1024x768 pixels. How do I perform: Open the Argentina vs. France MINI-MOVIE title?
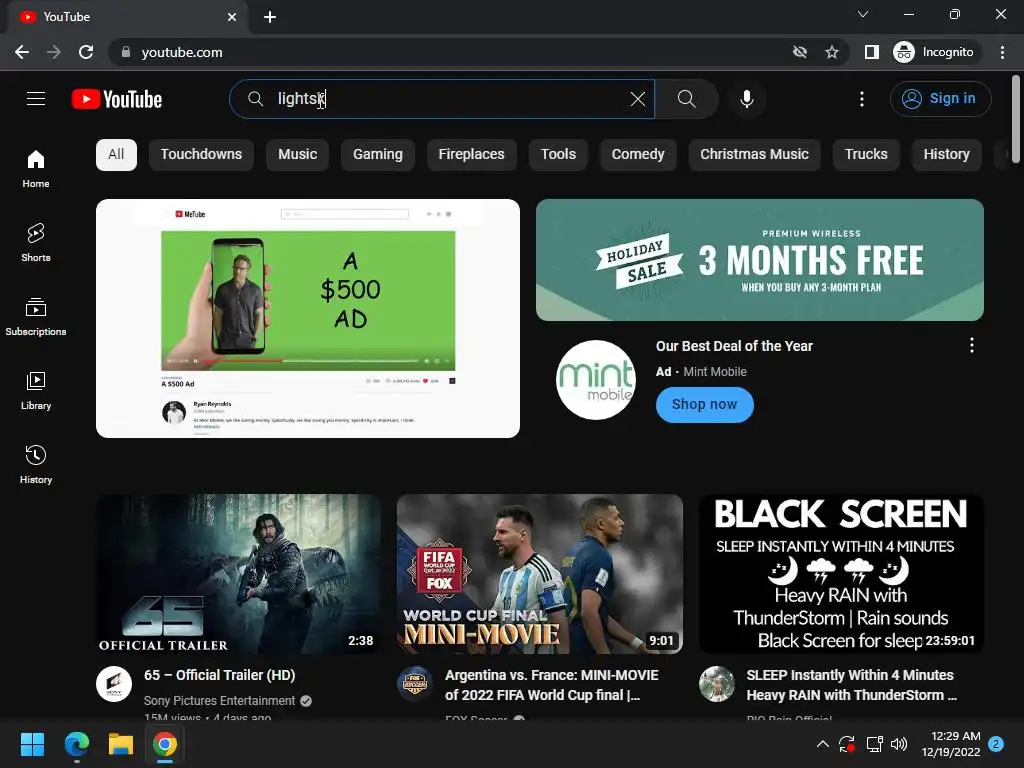click(552, 685)
